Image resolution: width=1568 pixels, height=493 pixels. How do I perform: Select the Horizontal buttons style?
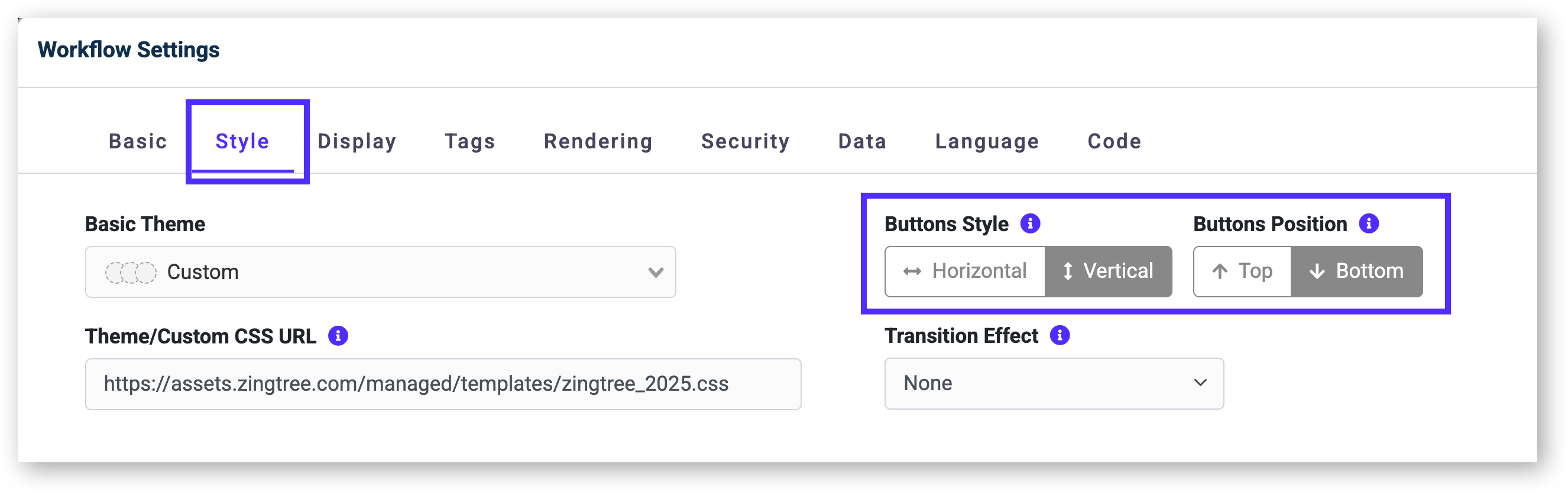click(x=965, y=271)
